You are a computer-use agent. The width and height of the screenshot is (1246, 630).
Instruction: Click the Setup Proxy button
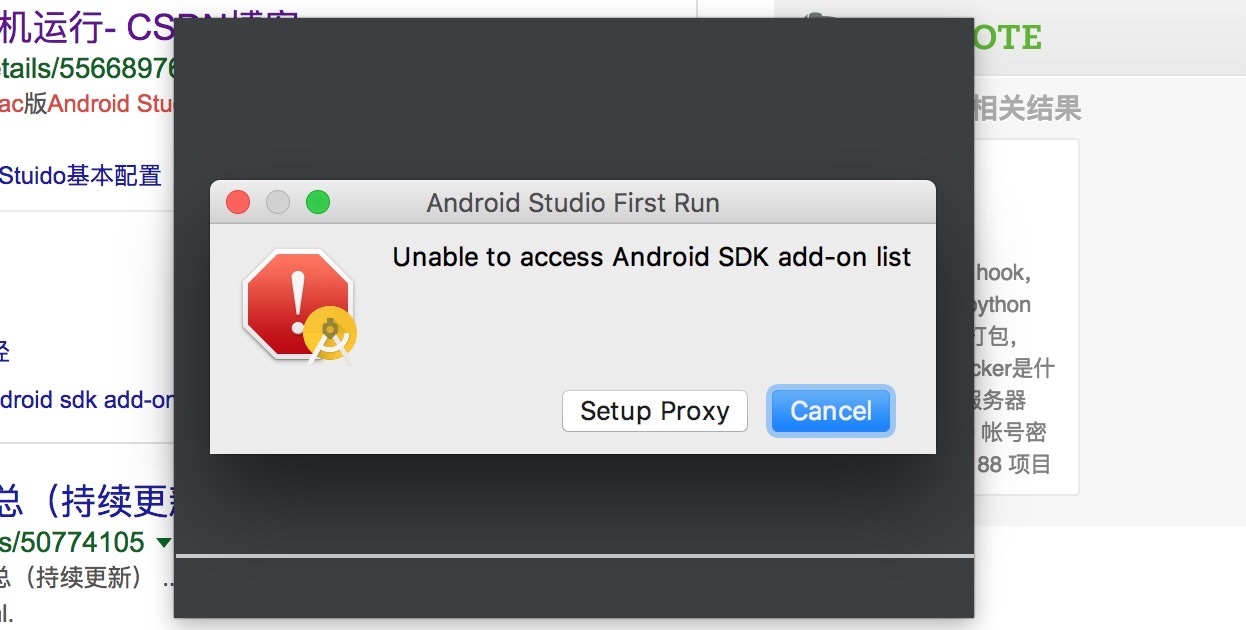pyautogui.click(x=654, y=411)
